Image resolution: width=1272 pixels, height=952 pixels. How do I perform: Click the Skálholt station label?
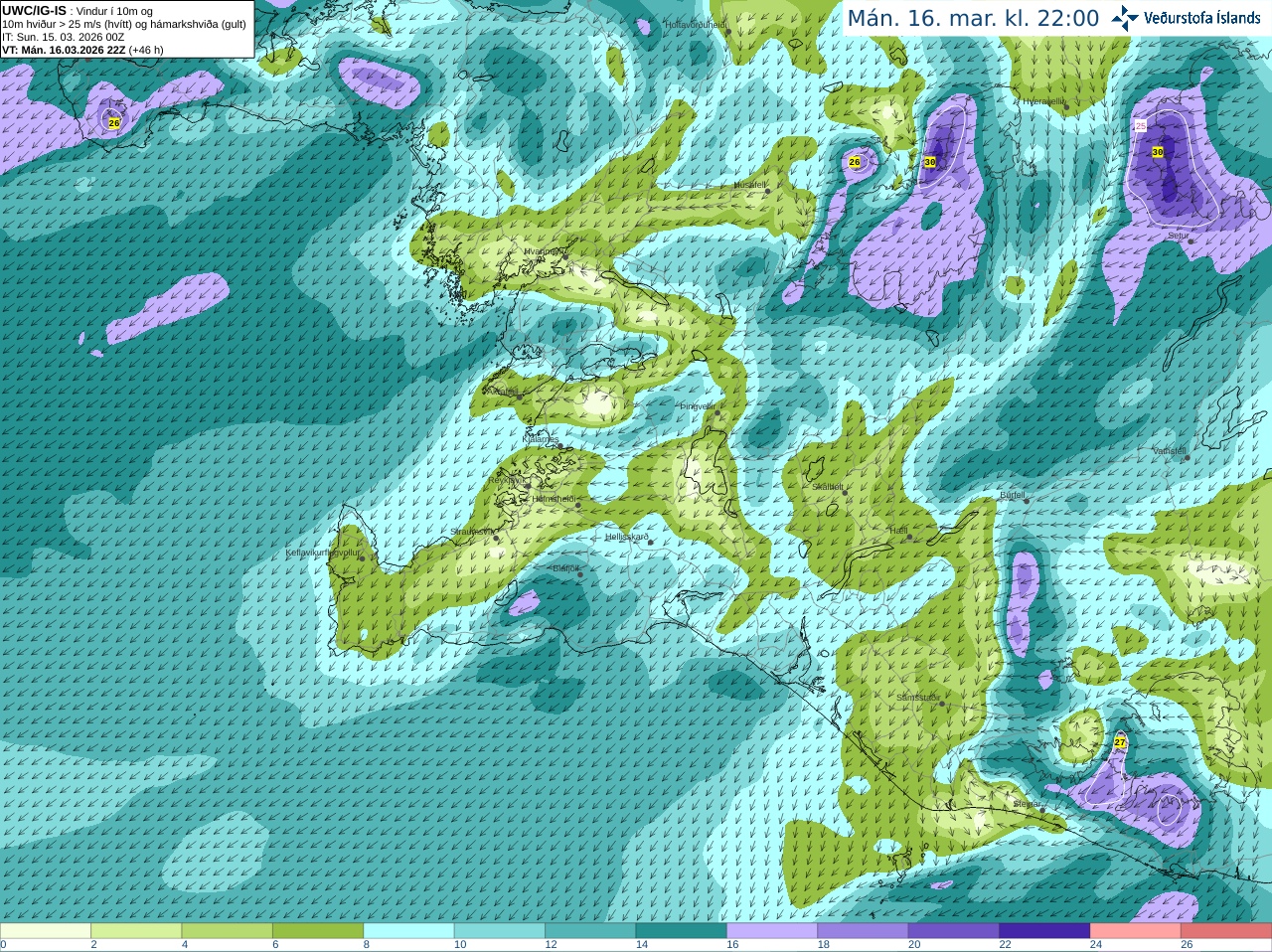pos(828,487)
